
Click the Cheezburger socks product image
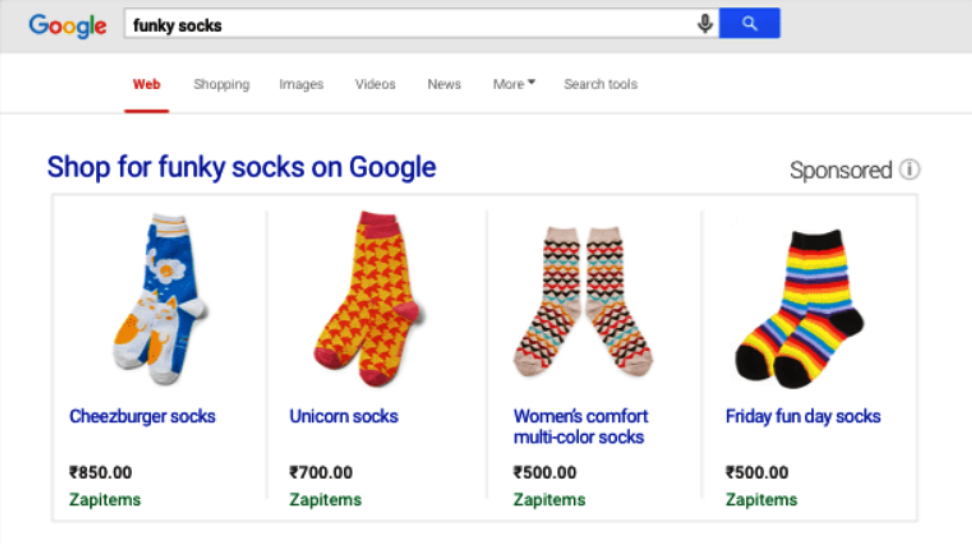(x=158, y=298)
